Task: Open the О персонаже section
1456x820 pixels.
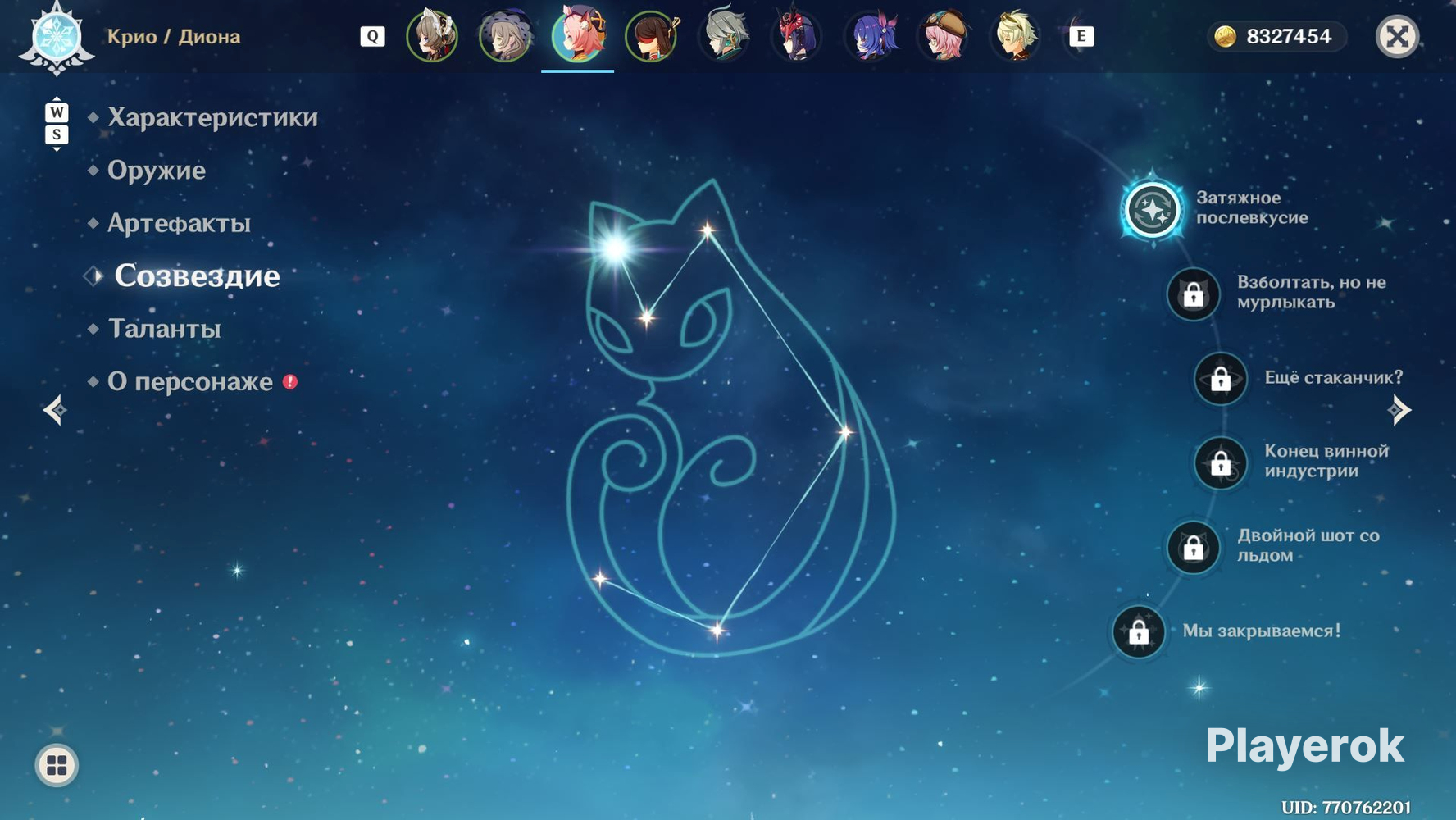Action: 190,381
